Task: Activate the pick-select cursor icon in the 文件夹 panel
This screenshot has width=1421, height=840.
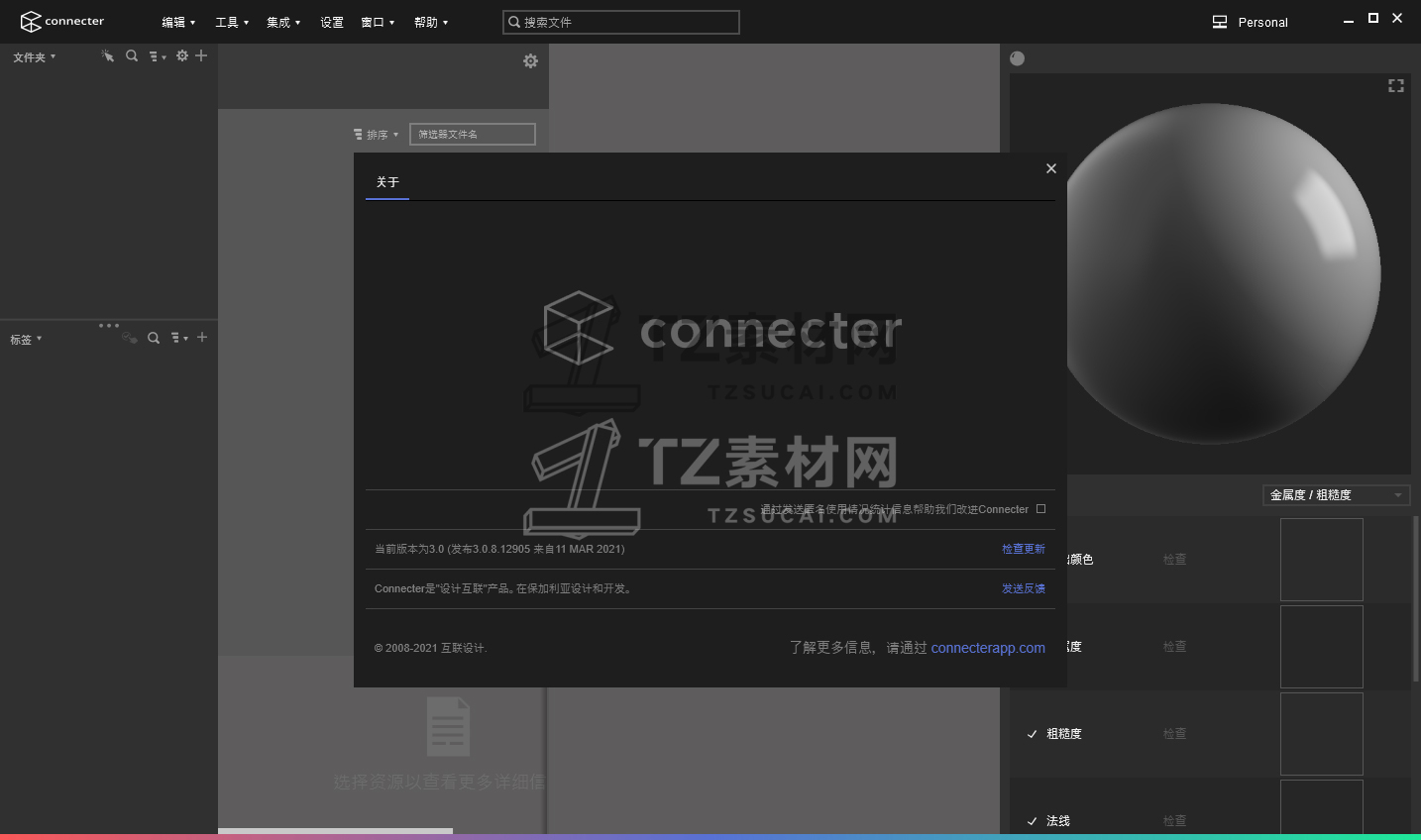Action: (x=107, y=56)
